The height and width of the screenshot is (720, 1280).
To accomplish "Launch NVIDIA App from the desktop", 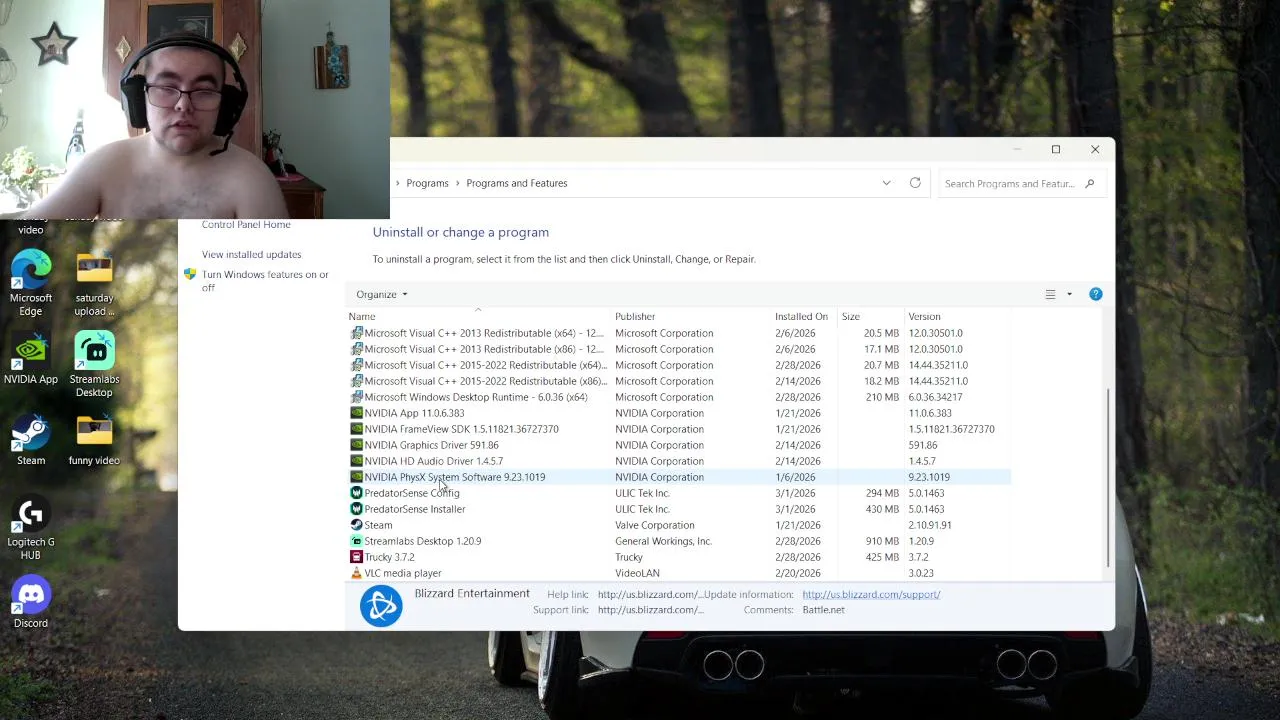I will click(31, 359).
